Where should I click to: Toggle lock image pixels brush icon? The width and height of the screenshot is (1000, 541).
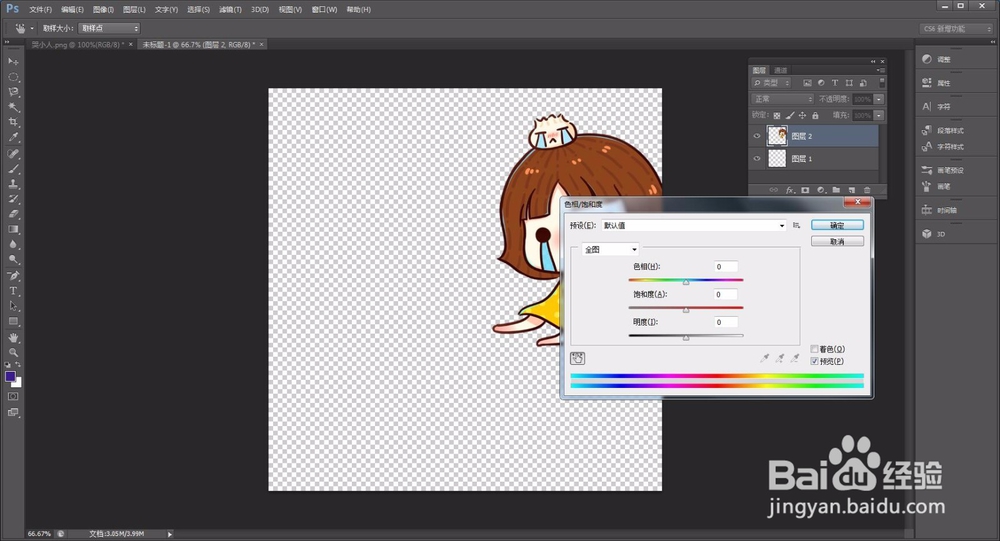pos(790,115)
